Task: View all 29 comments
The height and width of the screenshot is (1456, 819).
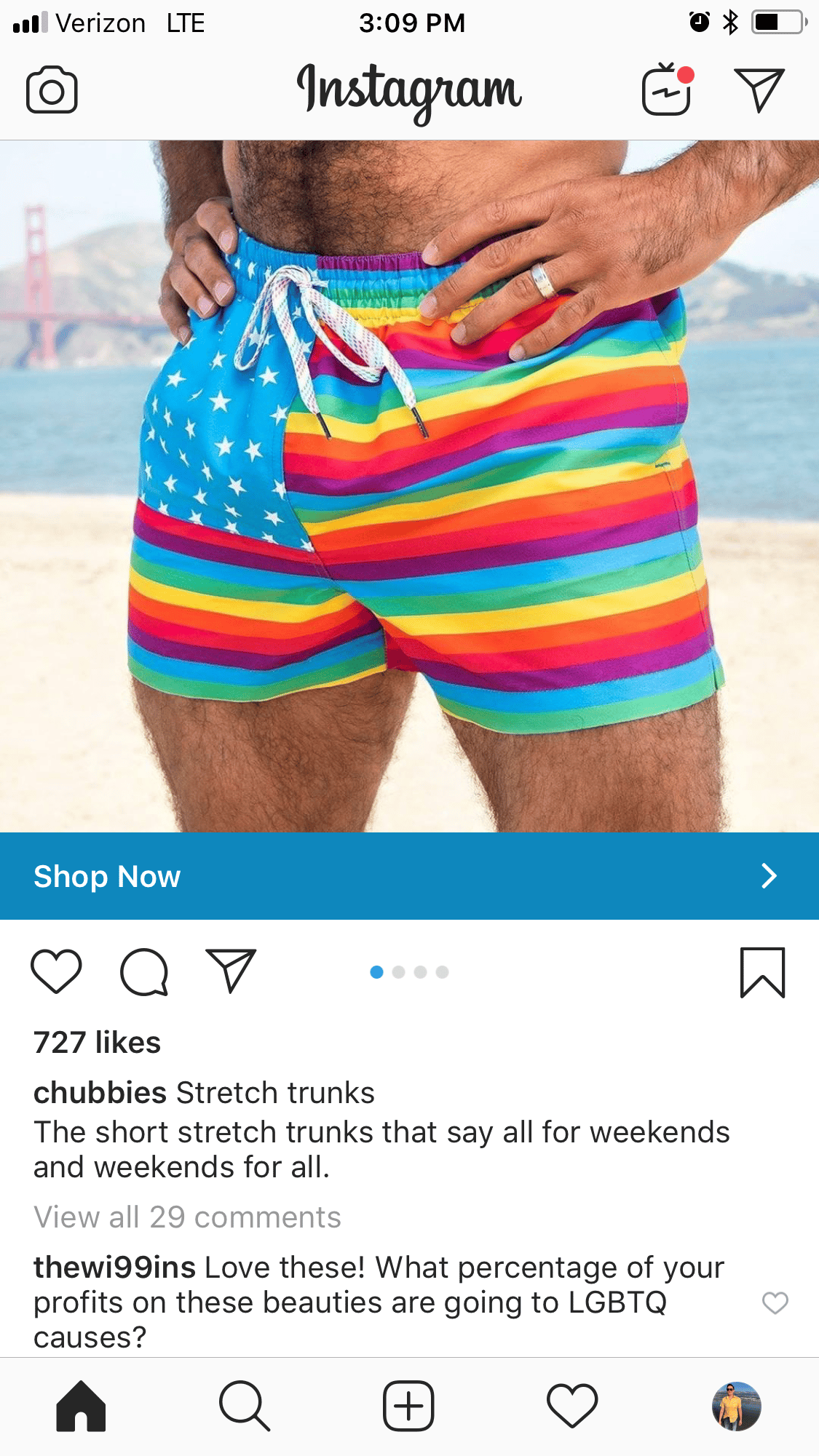Action: point(187,1217)
